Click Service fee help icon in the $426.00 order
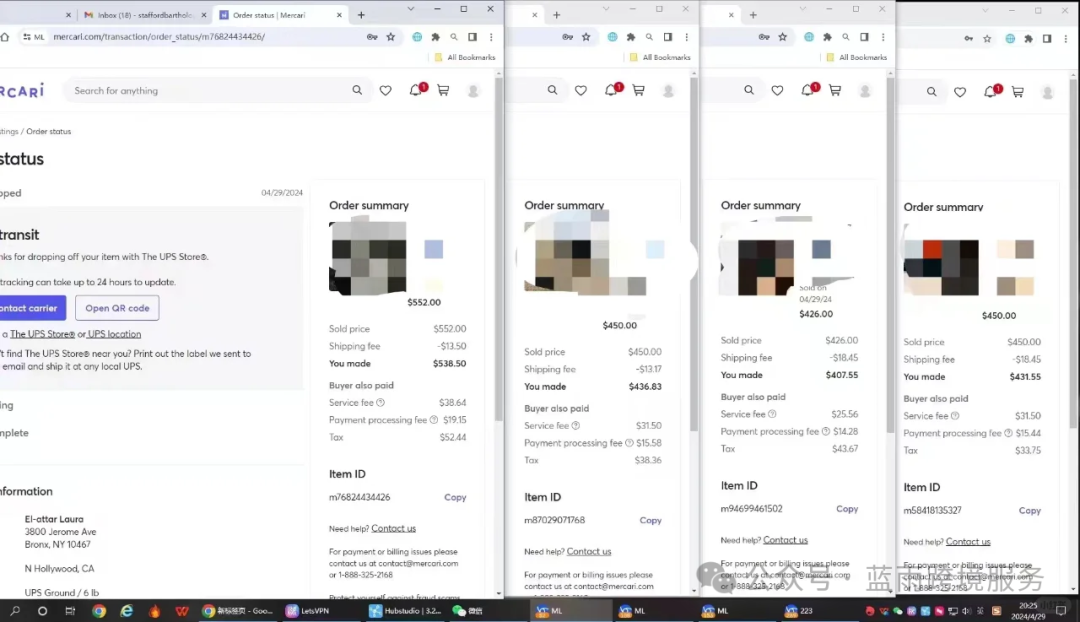 772,414
